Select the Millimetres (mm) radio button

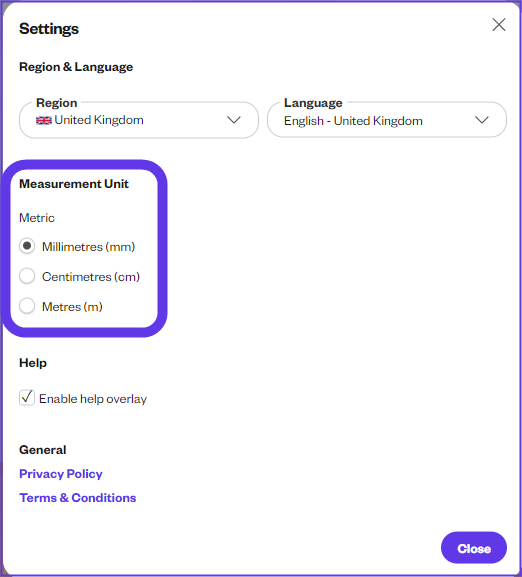tap(27, 246)
